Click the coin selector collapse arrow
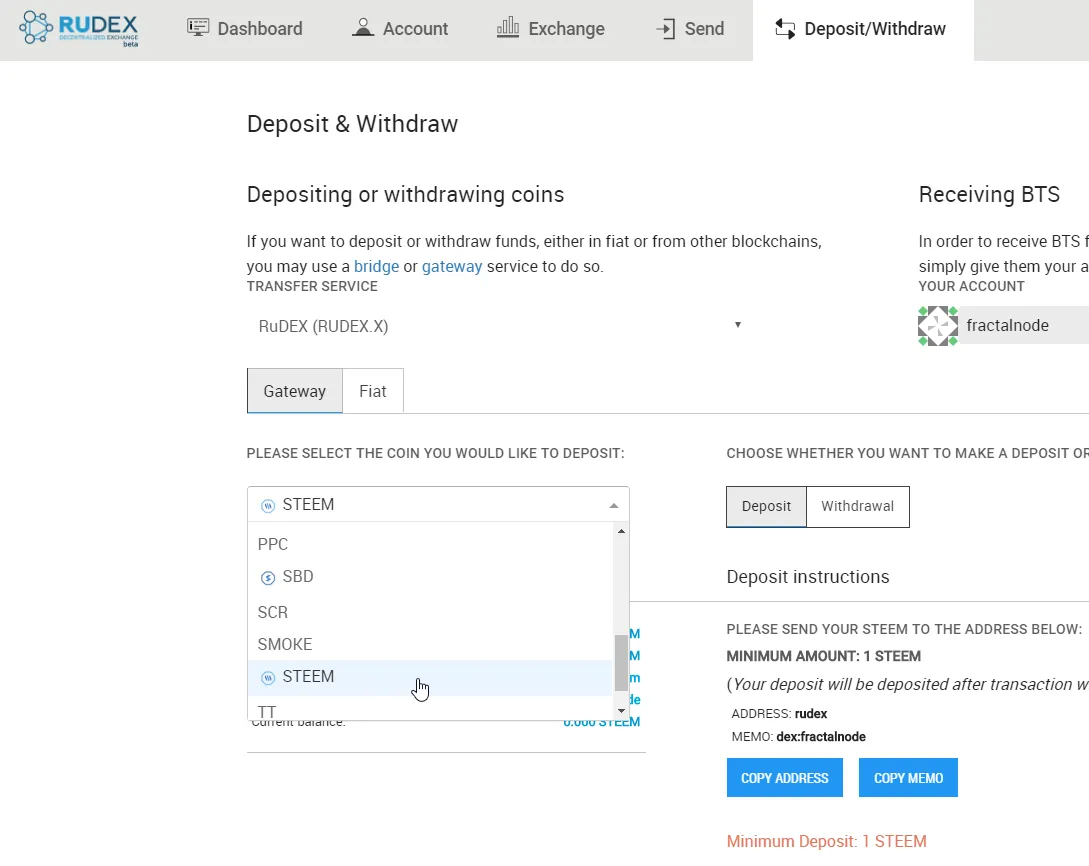The width and height of the screenshot is (1089, 866). (613, 506)
